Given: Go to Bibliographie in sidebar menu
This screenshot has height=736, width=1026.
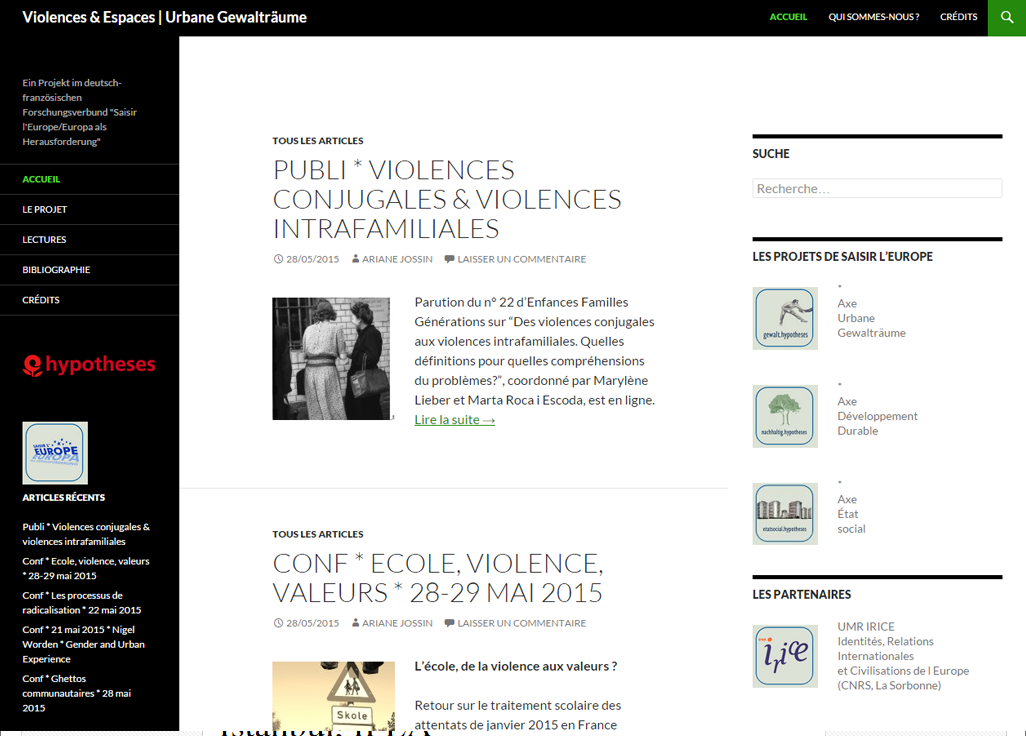Looking at the screenshot, I should (x=56, y=270).
